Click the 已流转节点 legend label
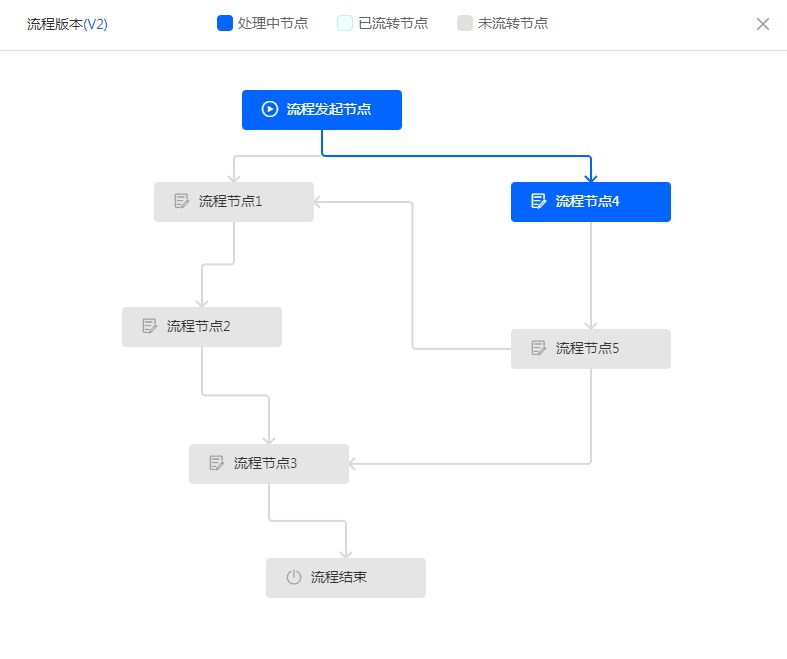The image size is (787, 659). [393, 23]
